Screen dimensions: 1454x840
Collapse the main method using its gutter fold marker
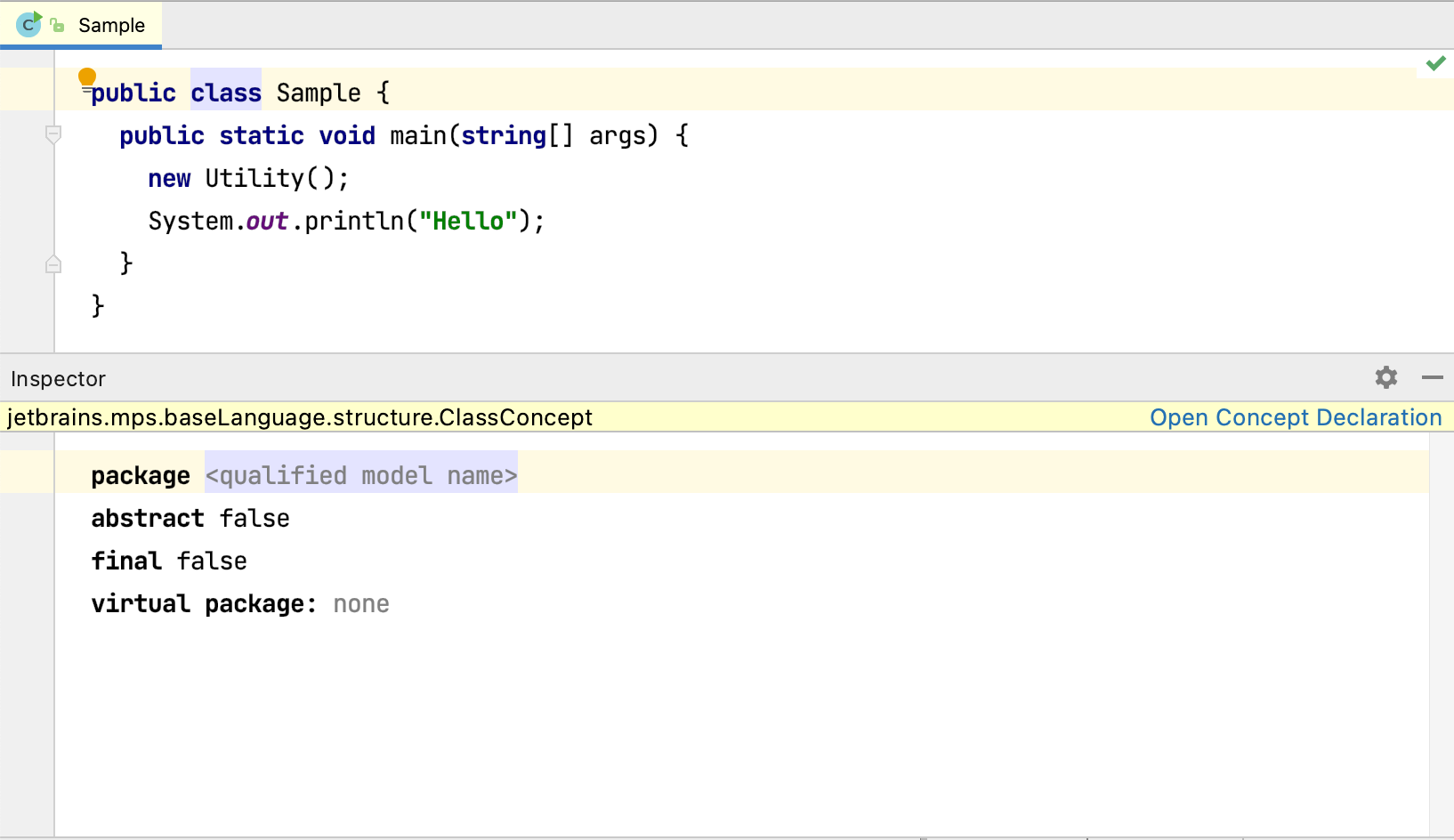point(53,135)
